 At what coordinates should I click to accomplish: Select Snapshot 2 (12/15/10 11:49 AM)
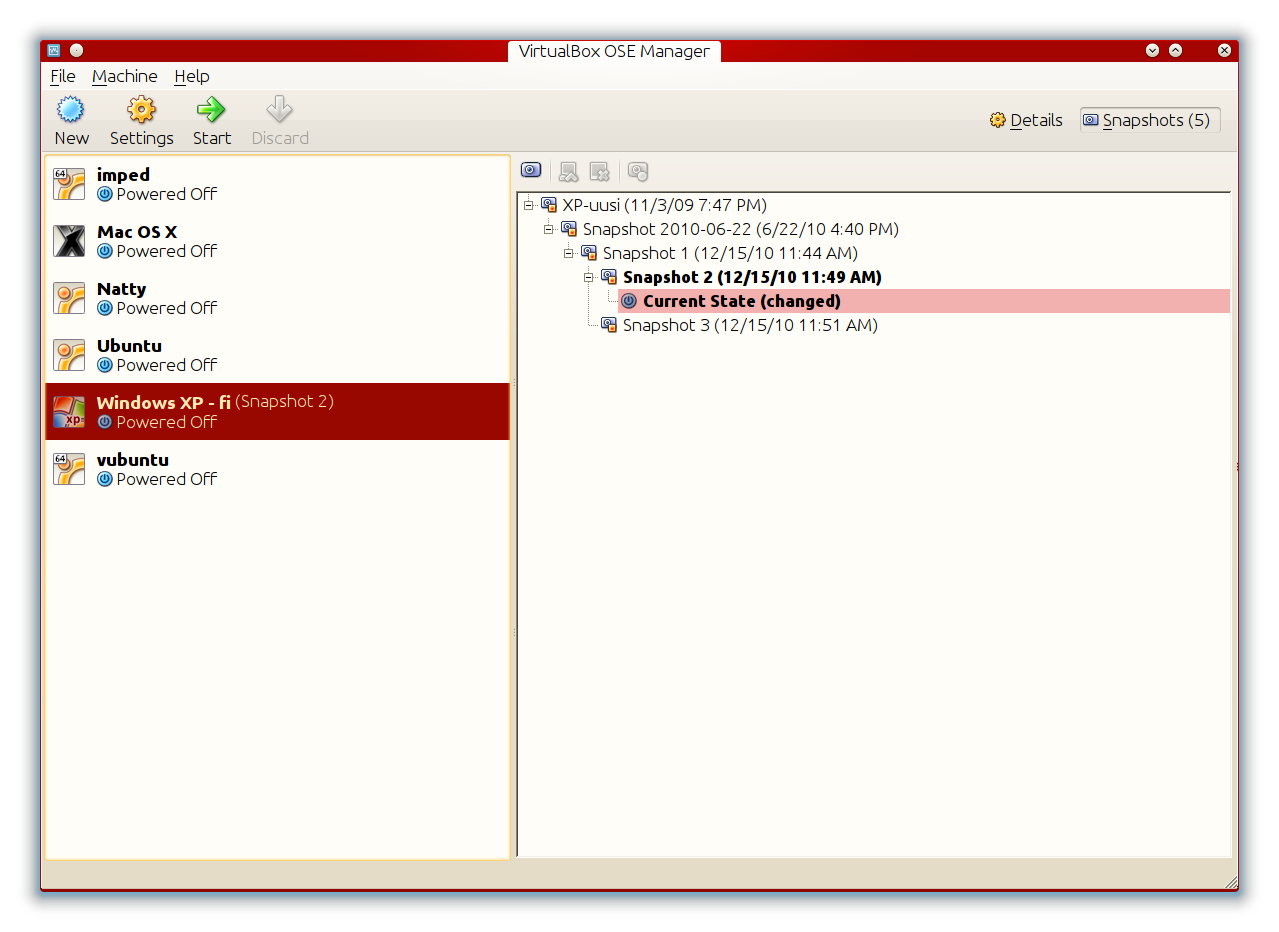752,277
